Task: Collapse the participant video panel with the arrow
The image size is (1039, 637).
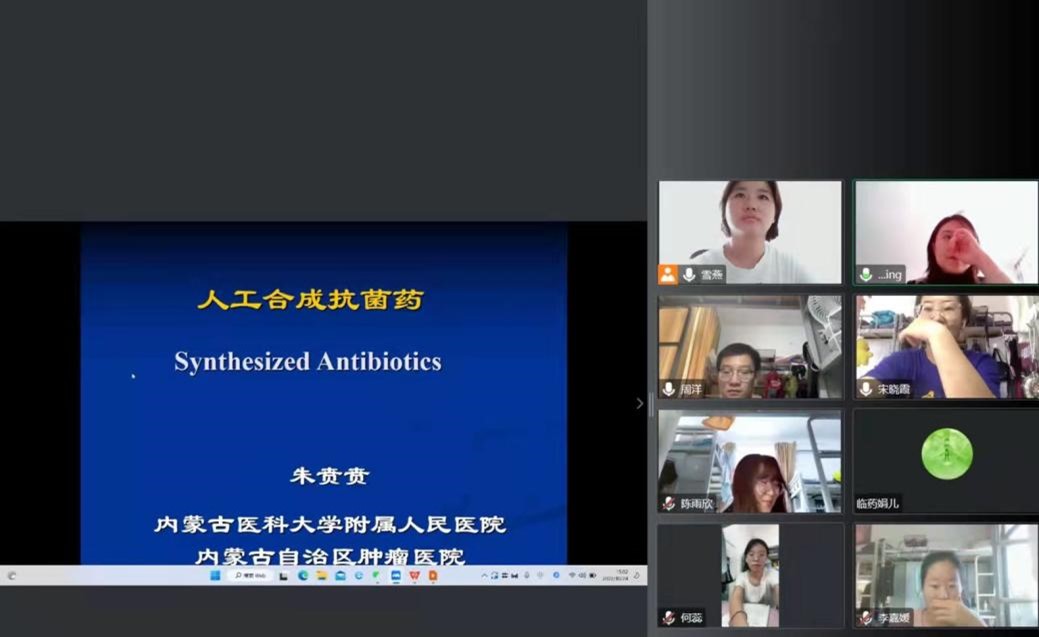Action: [x=640, y=404]
